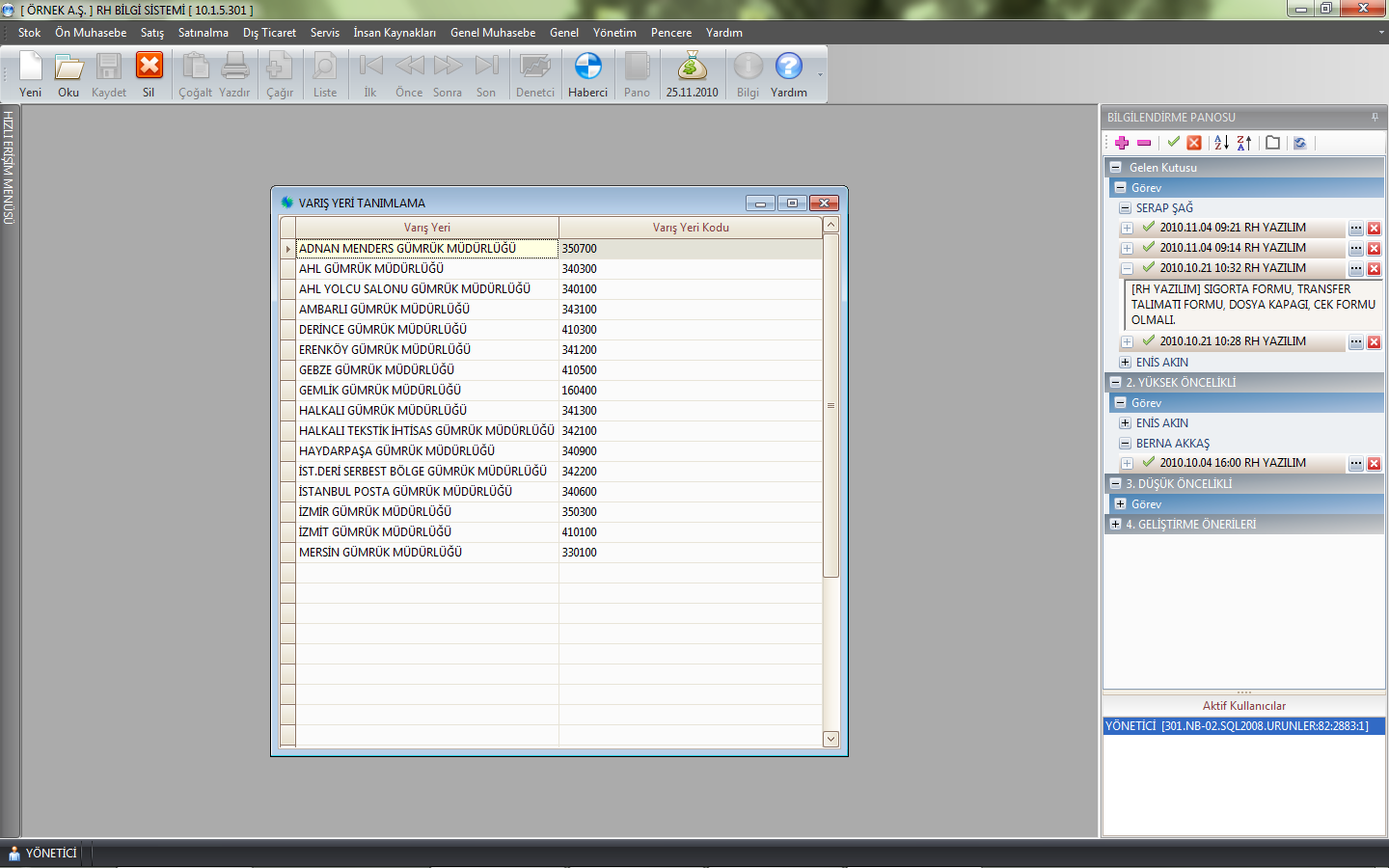1389x868 pixels.
Task: Open details button for 2010.10.04 16:00 task
Action: click(x=1356, y=464)
